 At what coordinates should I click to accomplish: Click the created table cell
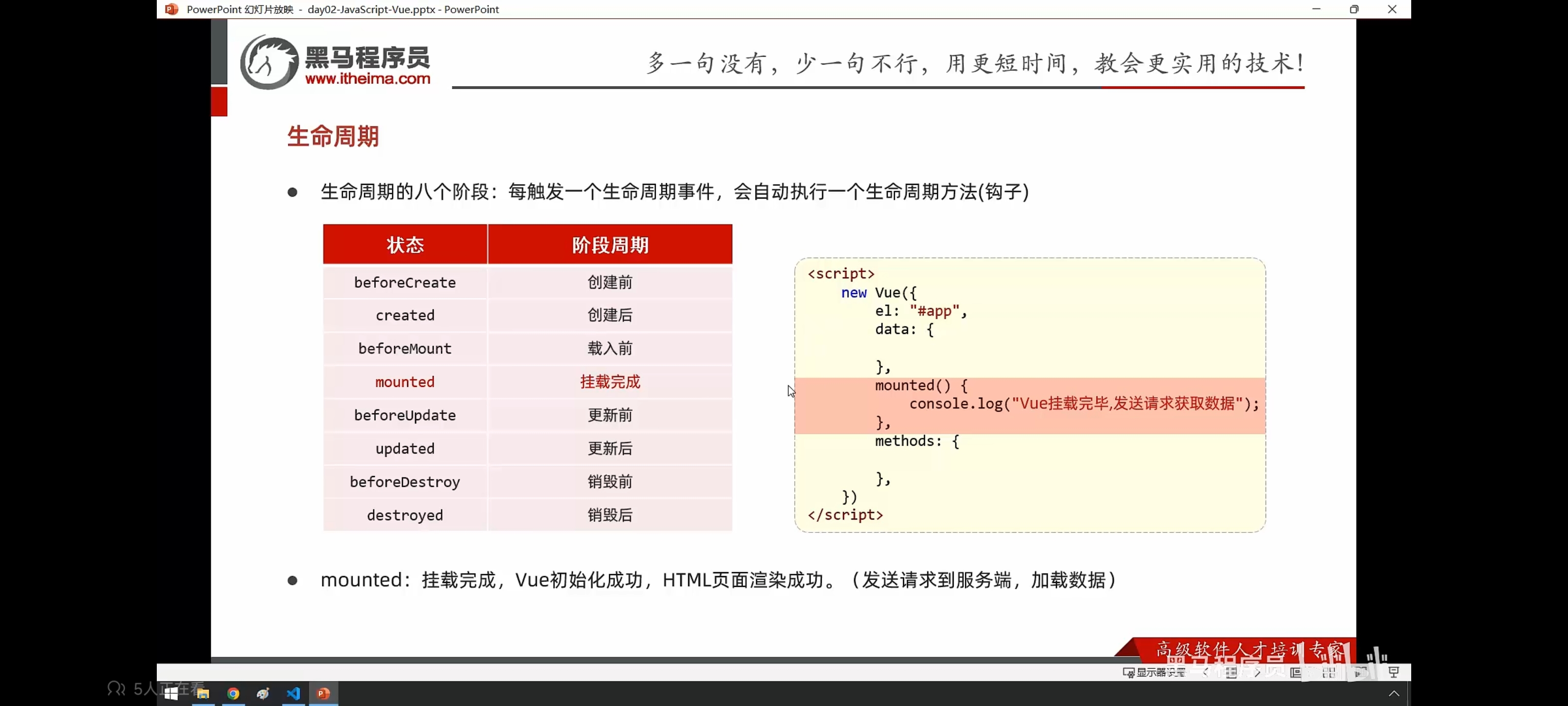coord(405,315)
